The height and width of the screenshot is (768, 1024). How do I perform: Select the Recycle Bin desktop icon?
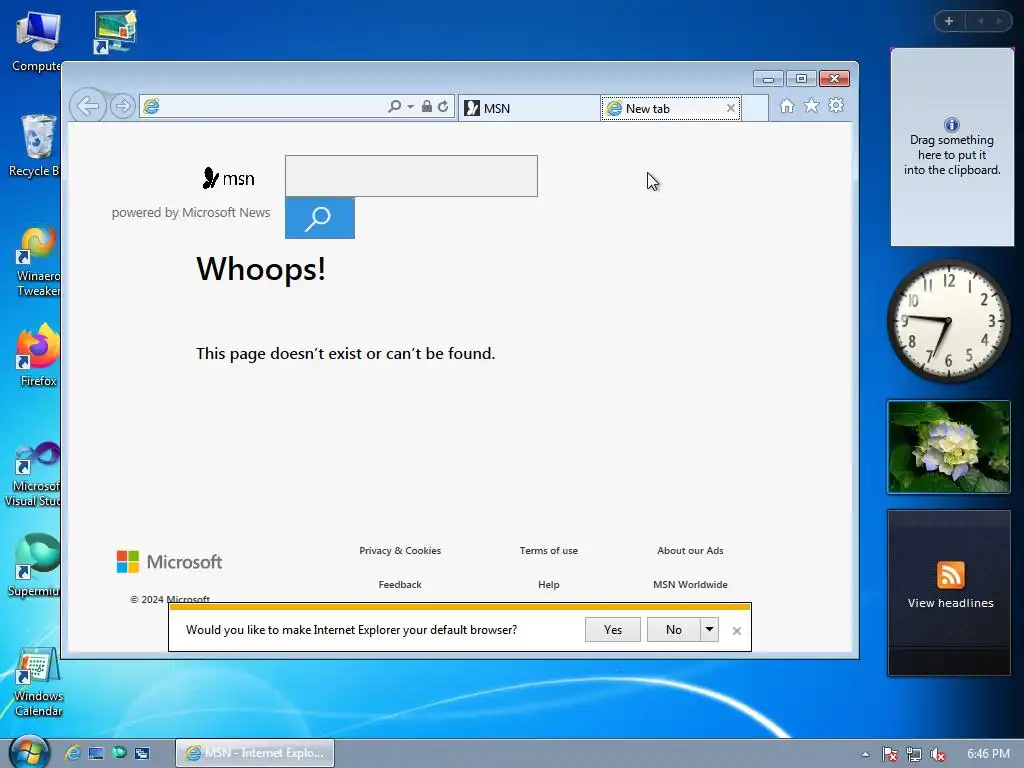[37, 146]
